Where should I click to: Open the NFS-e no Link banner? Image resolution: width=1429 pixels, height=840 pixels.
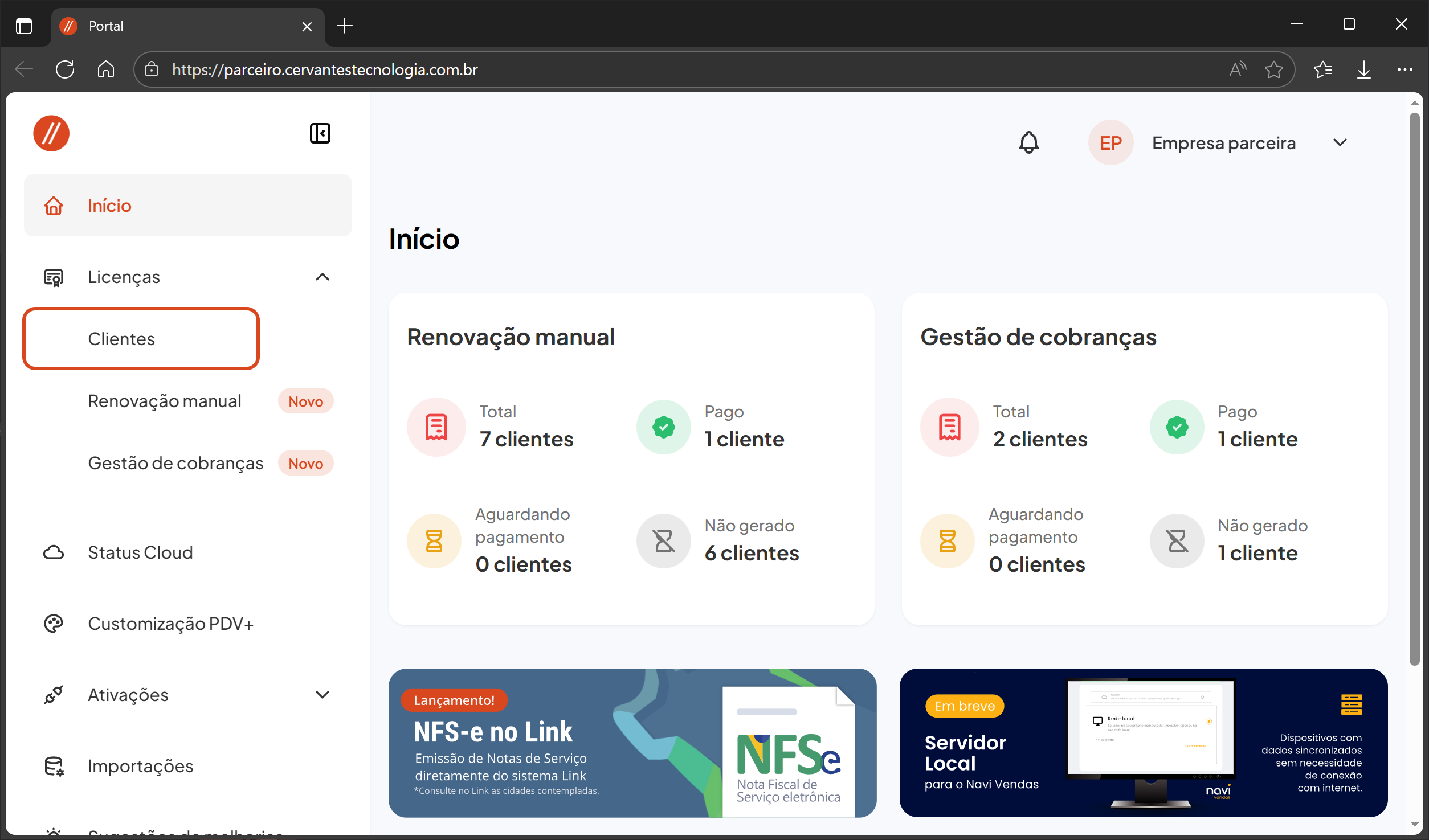click(x=632, y=743)
